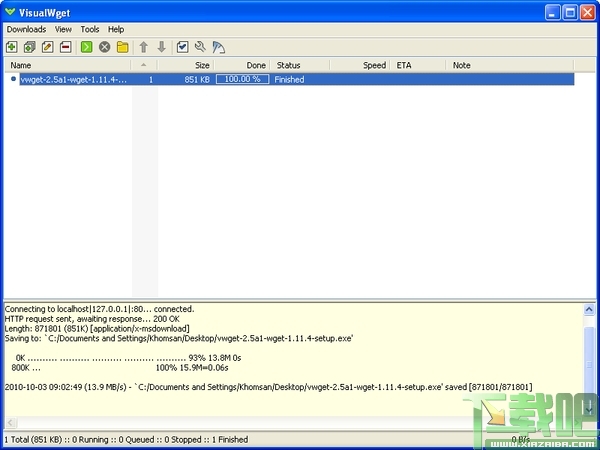Open the Help menu

click(x=116, y=29)
